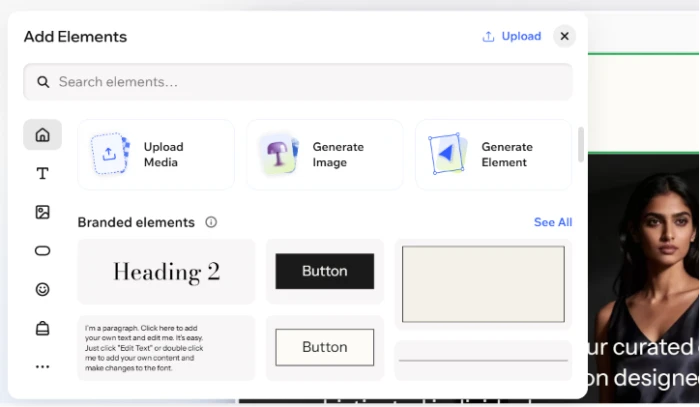700x407 pixels.
Task: Click the Generate Image lamp icon
Action: pyautogui.click(x=279, y=154)
